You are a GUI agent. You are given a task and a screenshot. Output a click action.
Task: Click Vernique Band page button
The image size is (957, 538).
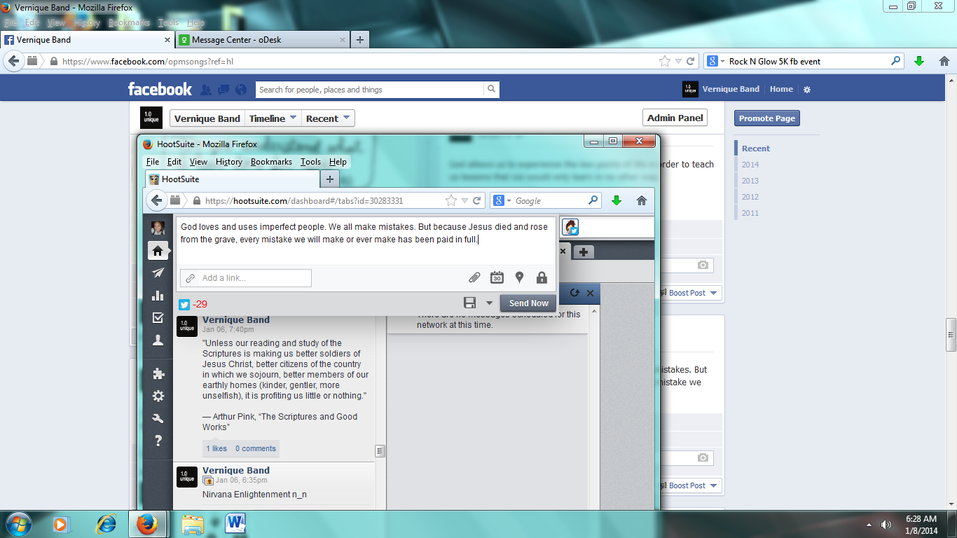pos(207,118)
